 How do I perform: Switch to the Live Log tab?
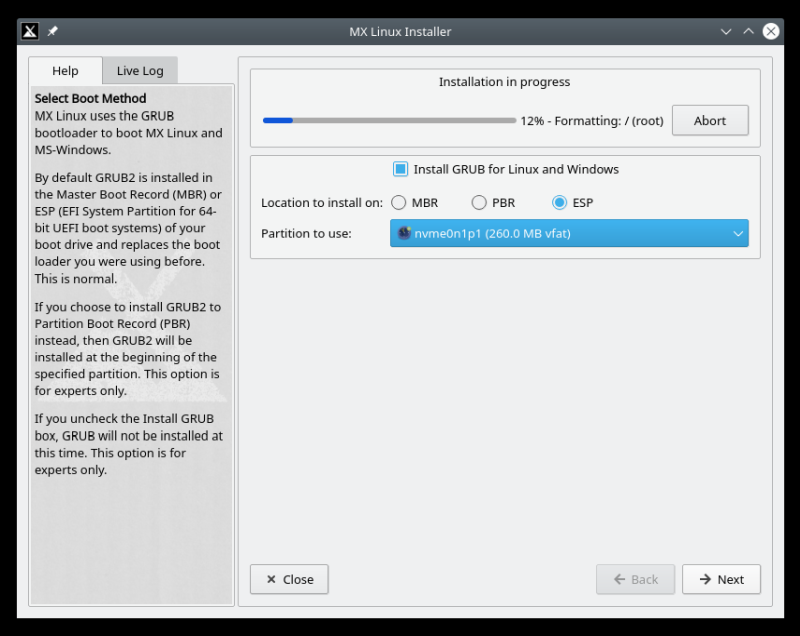click(139, 70)
